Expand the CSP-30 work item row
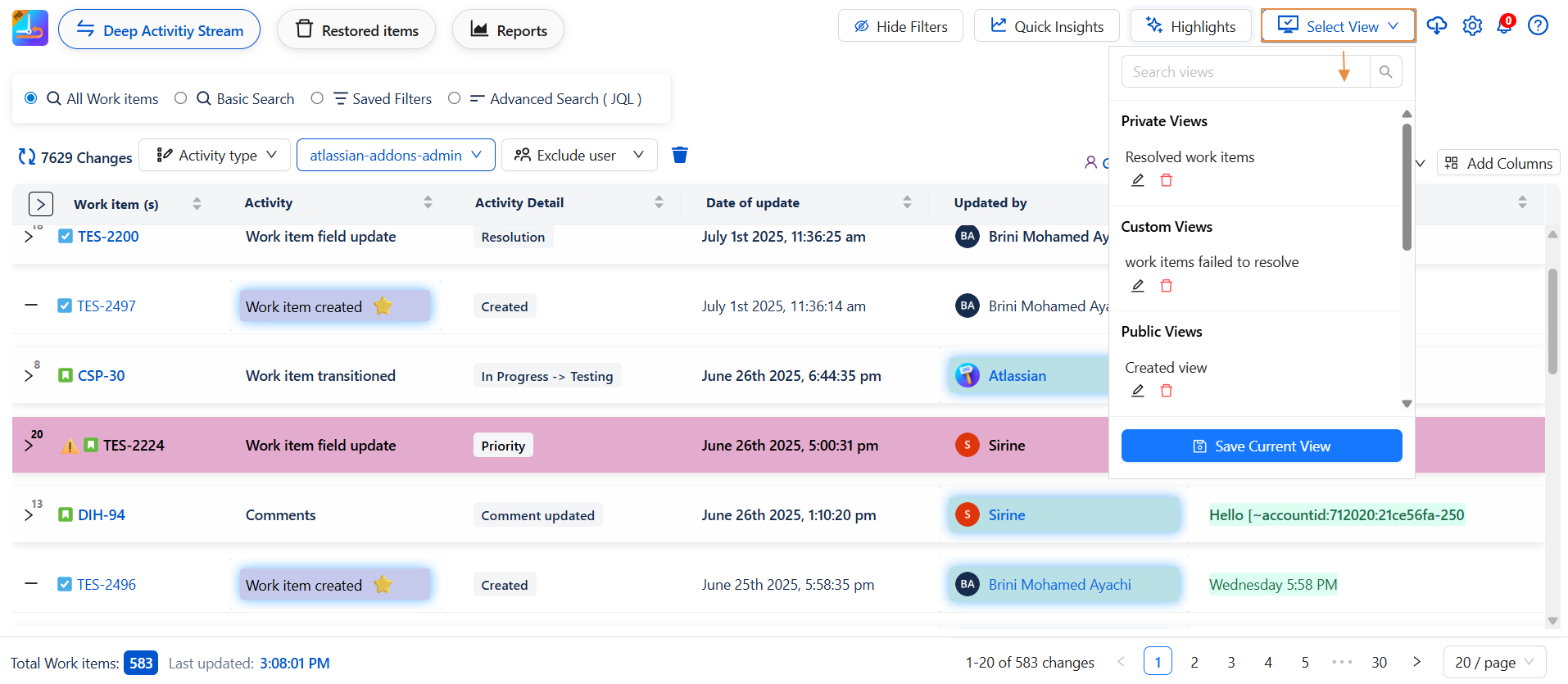Viewport: 1568px width, 684px height. (29, 376)
